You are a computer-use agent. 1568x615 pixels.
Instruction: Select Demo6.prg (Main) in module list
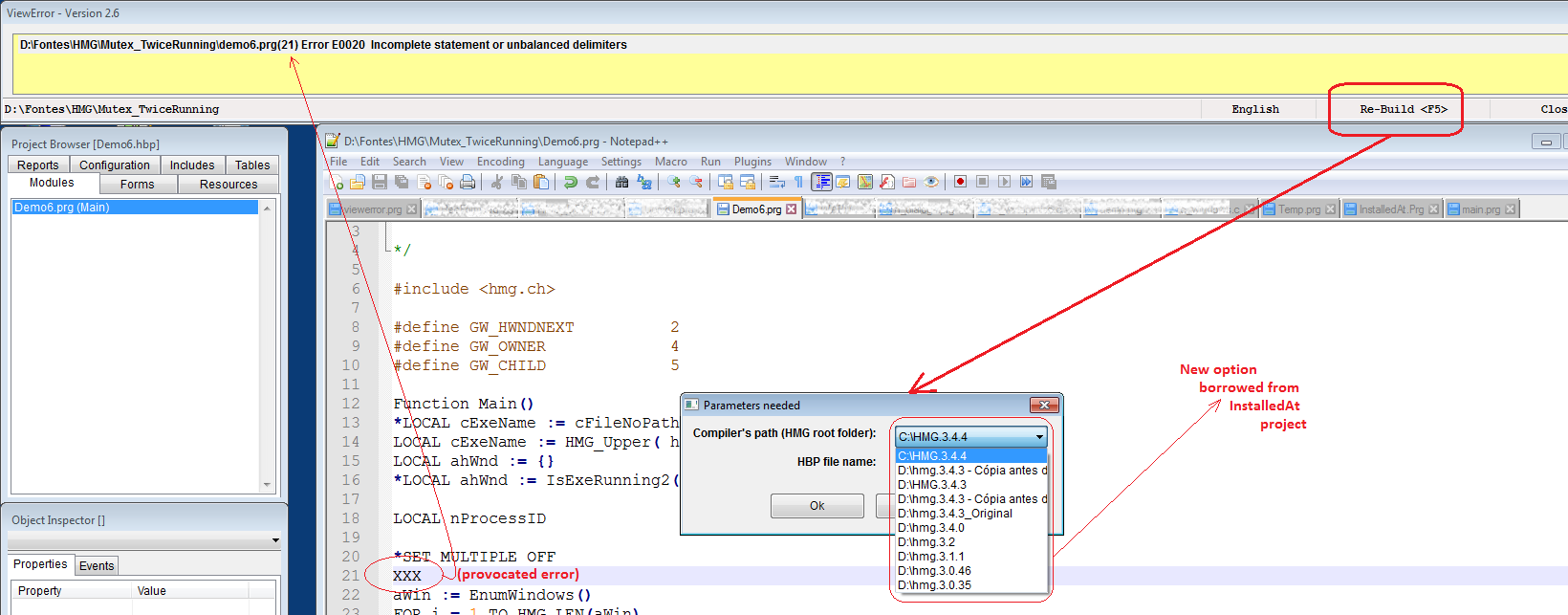click(62, 208)
